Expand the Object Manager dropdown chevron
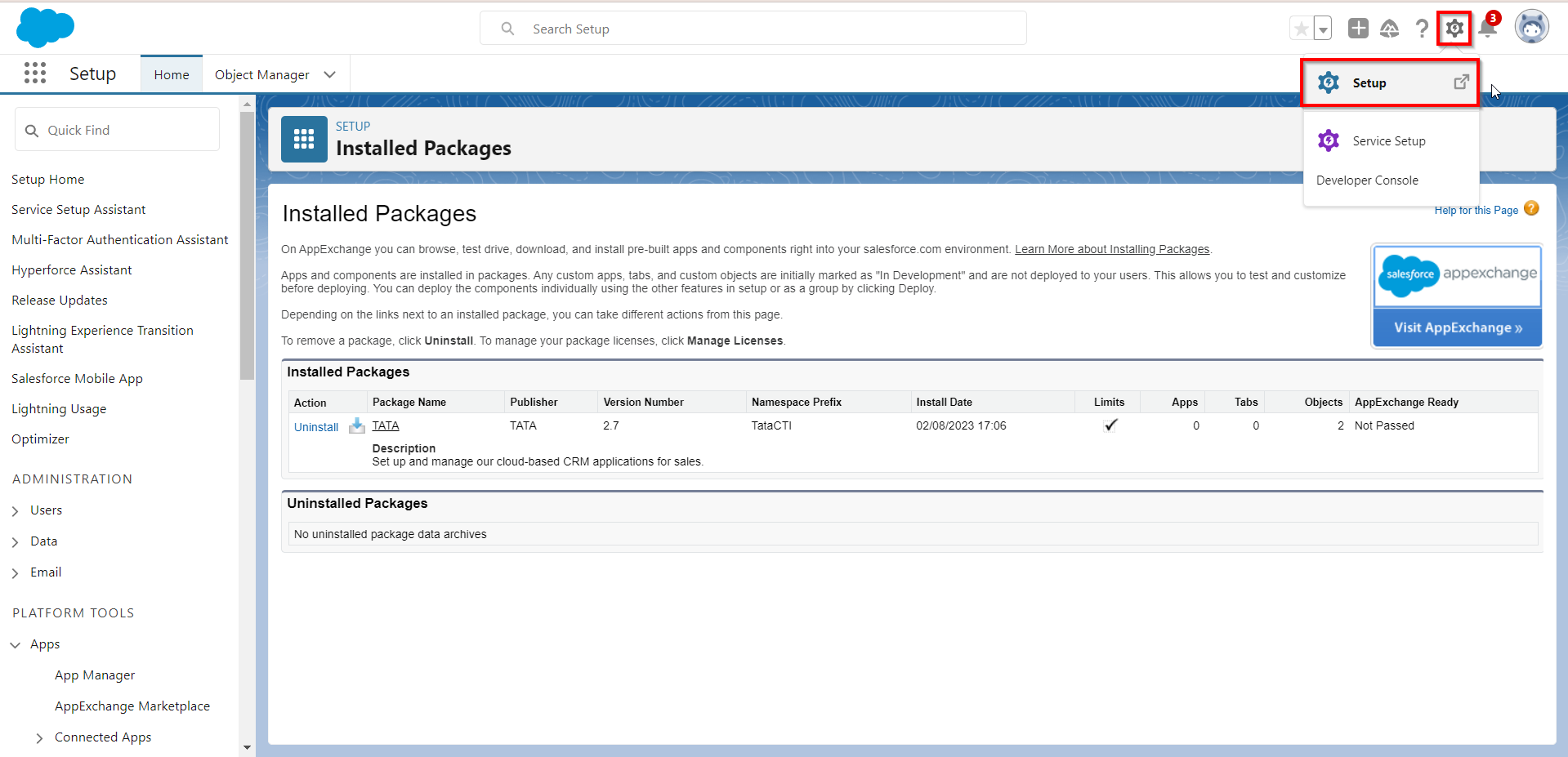The height and width of the screenshot is (757, 1568). click(x=330, y=74)
